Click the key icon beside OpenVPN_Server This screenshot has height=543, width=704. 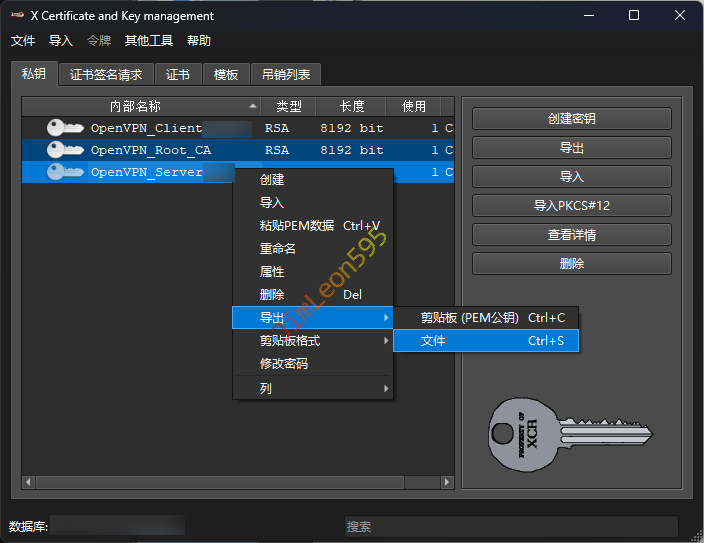click(x=65, y=172)
